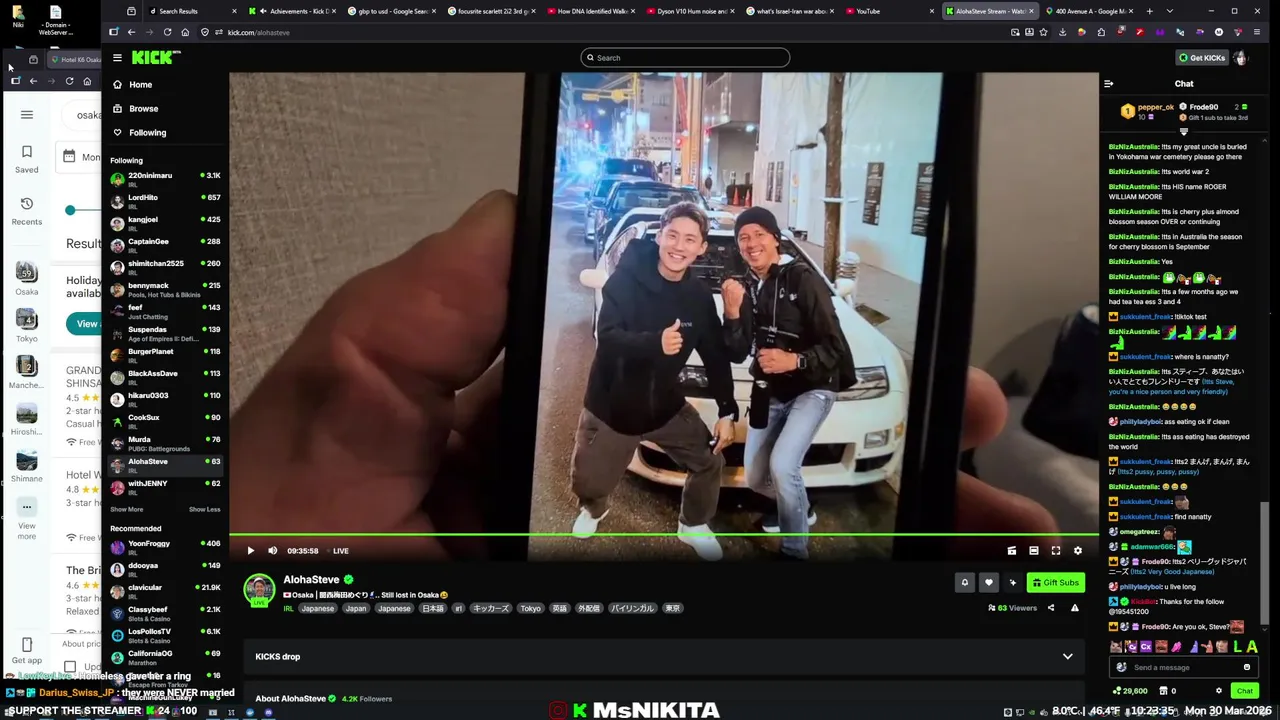Open LordHito channel in Following
The height and width of the screenshot is (720, 1280).
coord(165,201)
